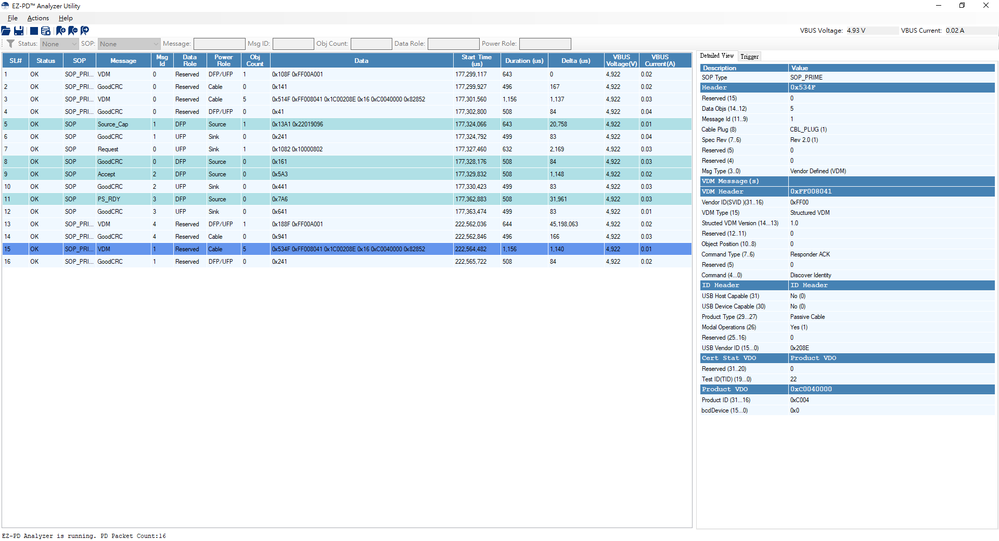Select the last GoodCRC row 16

click(347, 261)
